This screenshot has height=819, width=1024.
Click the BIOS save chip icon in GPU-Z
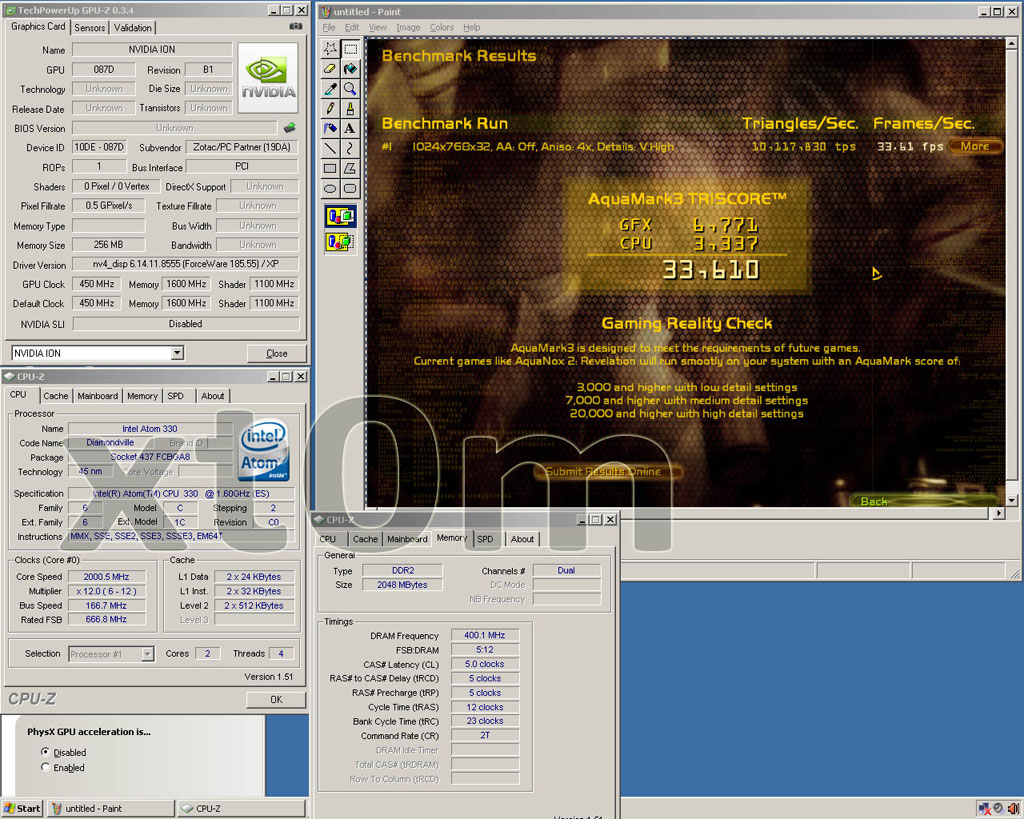[290, 127]
